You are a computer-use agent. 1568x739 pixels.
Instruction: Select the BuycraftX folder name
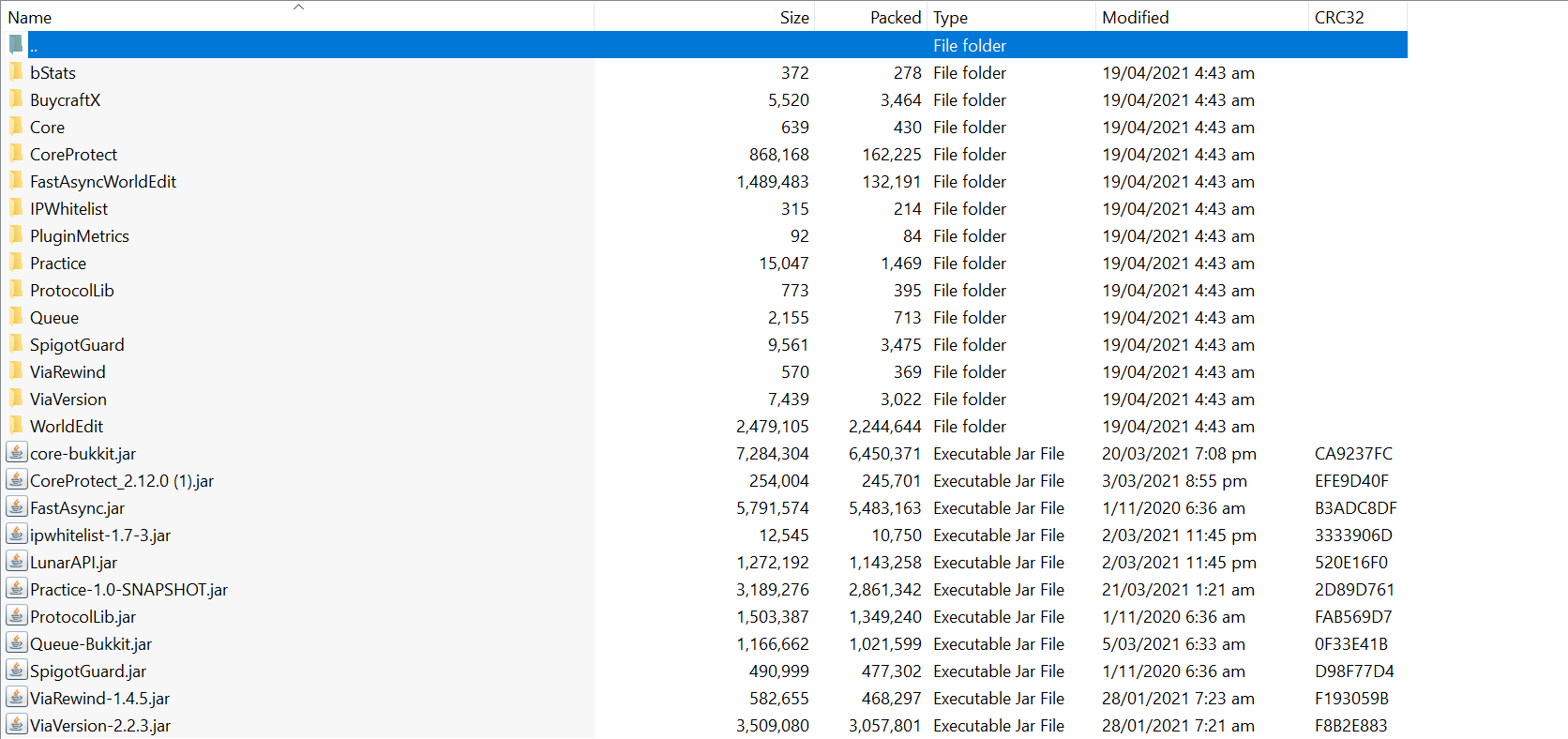[x=65, y=100]
